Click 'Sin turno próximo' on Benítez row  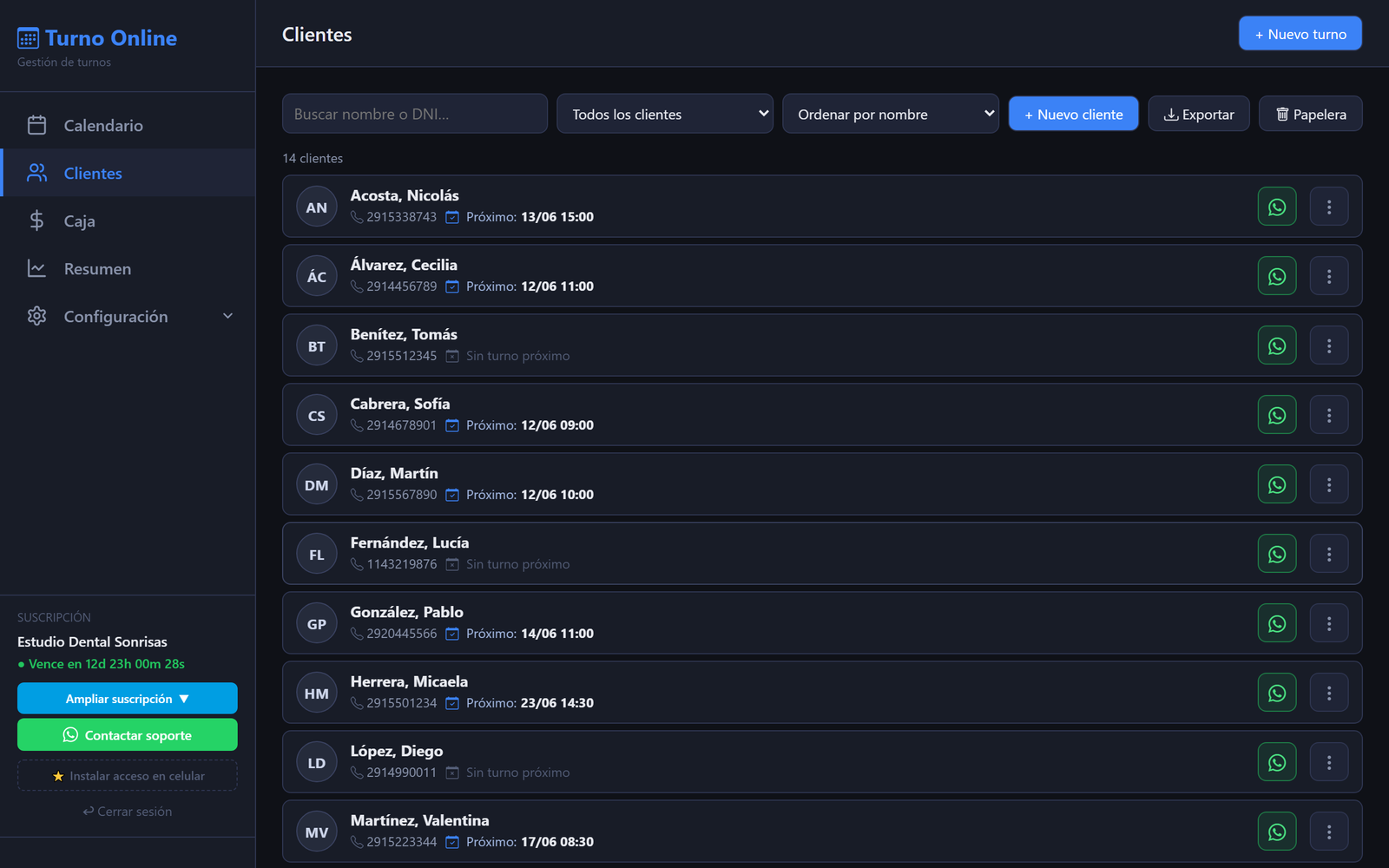point(517,356)
